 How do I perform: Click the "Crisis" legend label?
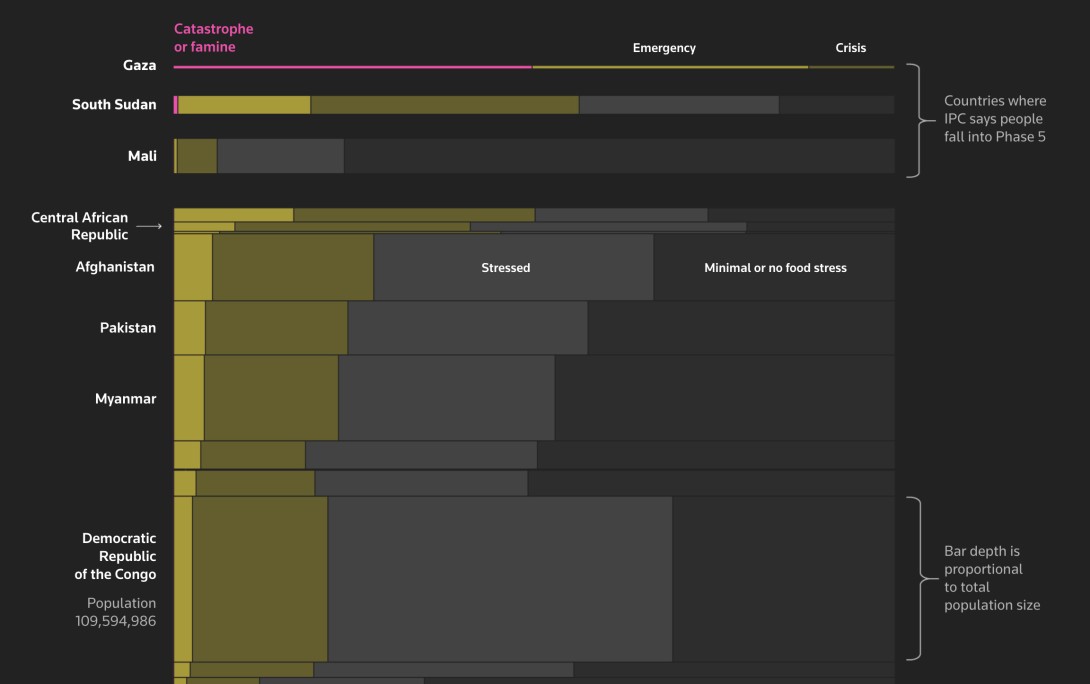click(x=850, y=48)
